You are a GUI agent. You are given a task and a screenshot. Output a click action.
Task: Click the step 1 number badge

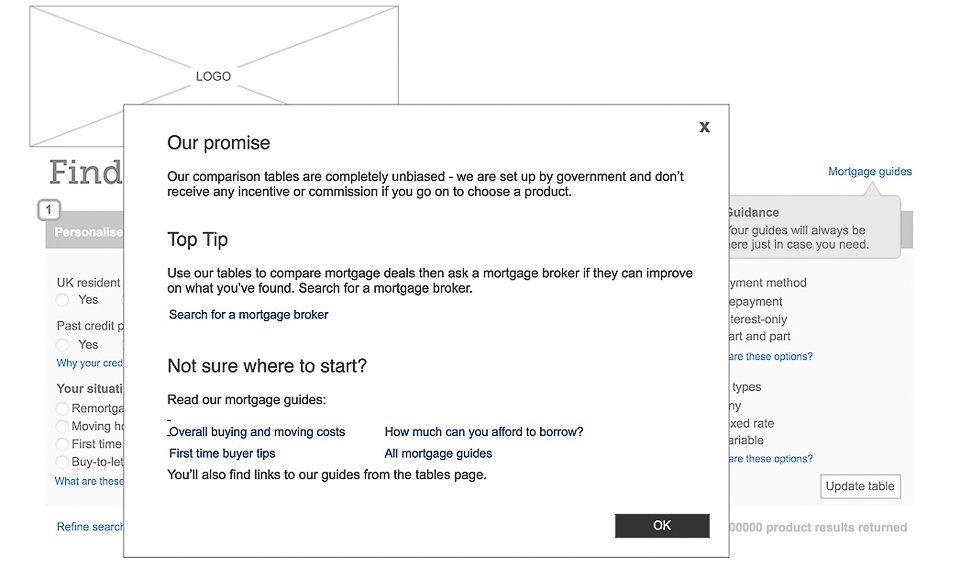coord(50,210)
